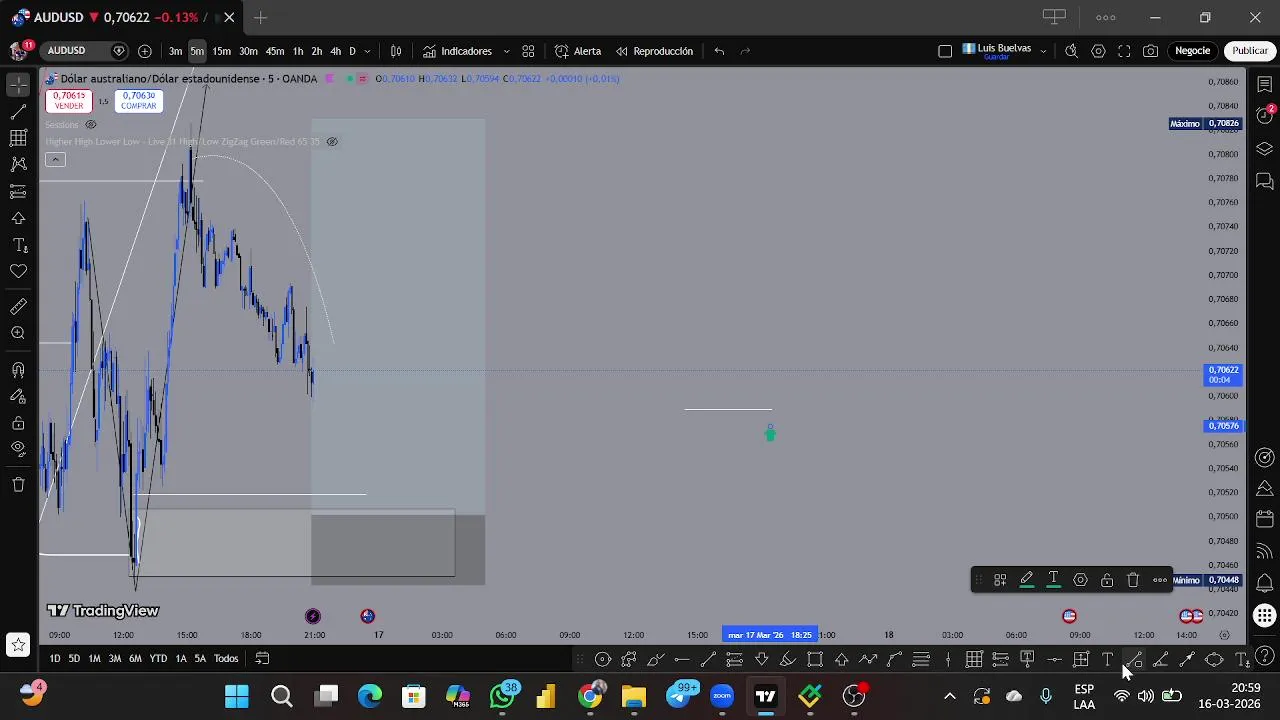
Task: Click the Publicar button
Action: (x=1250, y=51)
